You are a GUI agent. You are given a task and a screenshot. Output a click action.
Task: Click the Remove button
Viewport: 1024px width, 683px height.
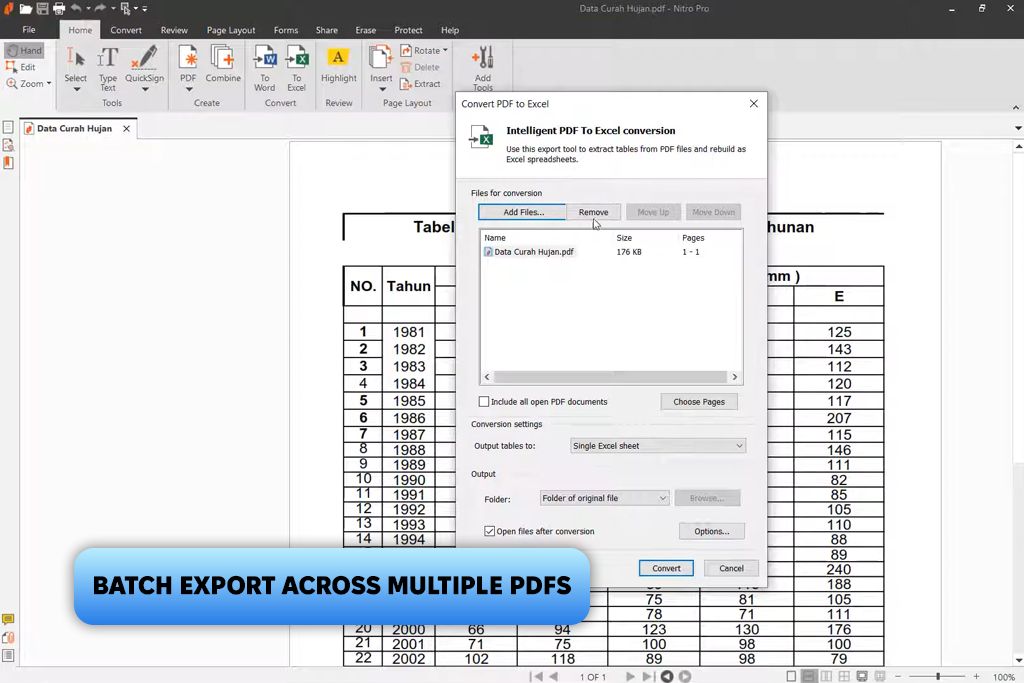point(593,212)
